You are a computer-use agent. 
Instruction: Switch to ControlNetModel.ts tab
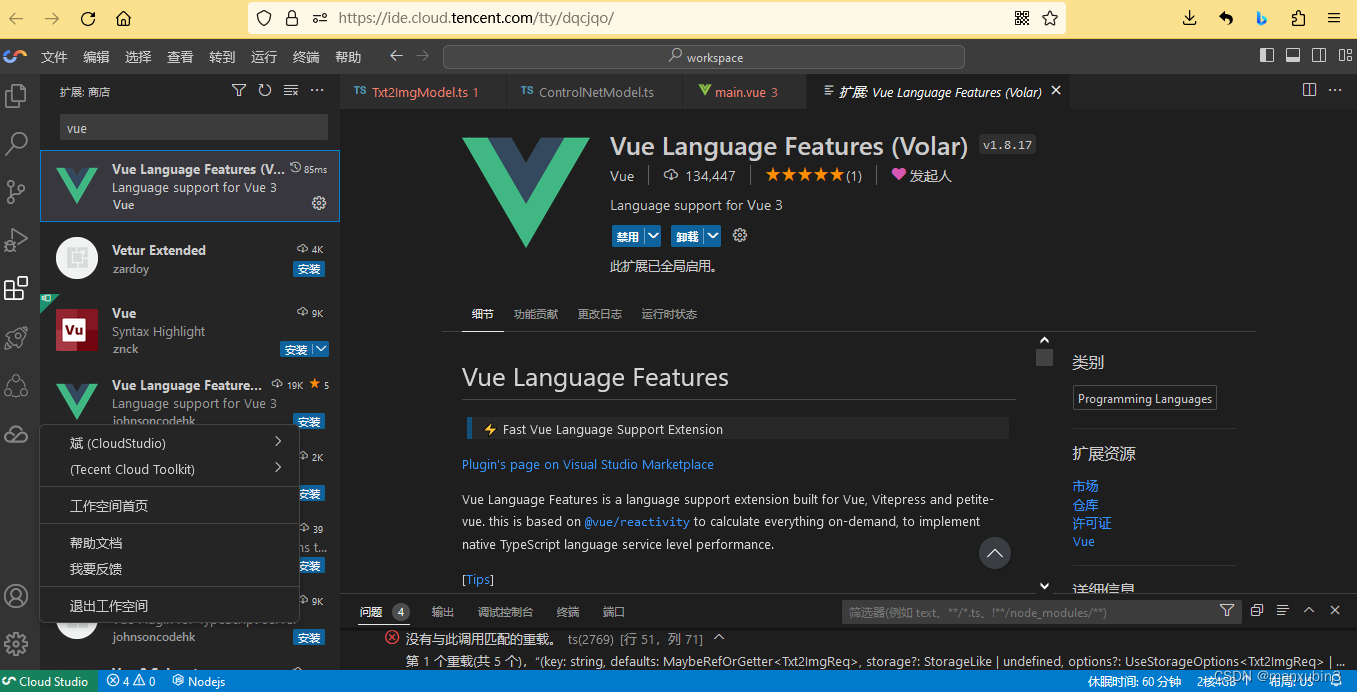(594, 92)
